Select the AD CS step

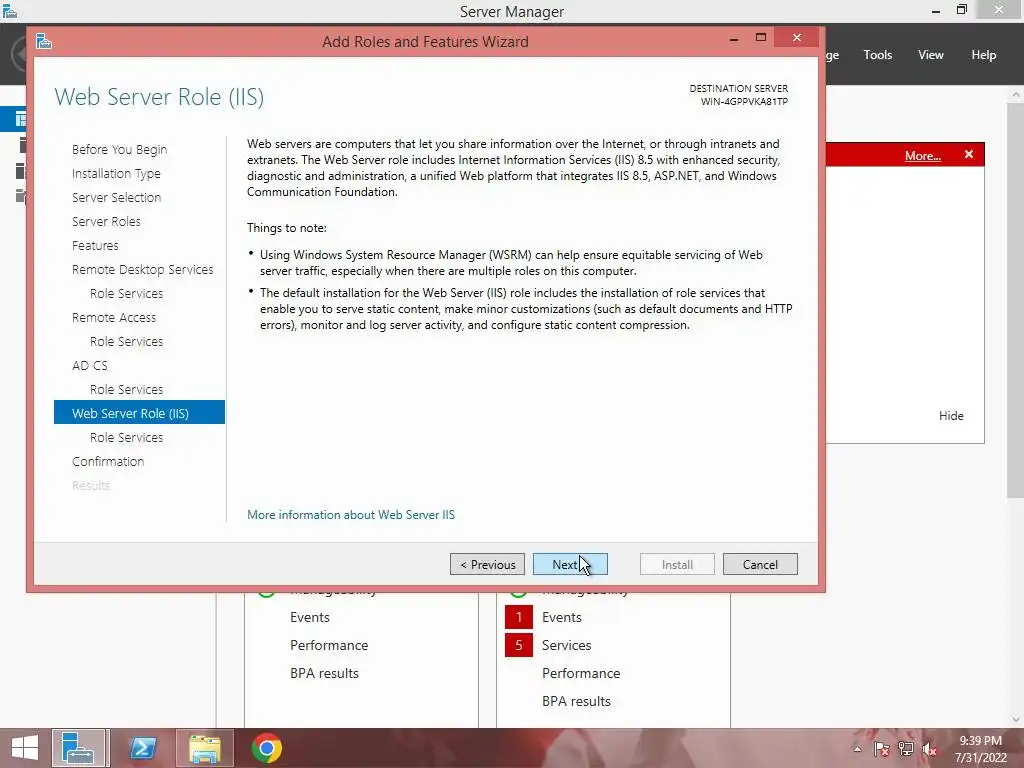click(x=90, y=366)
